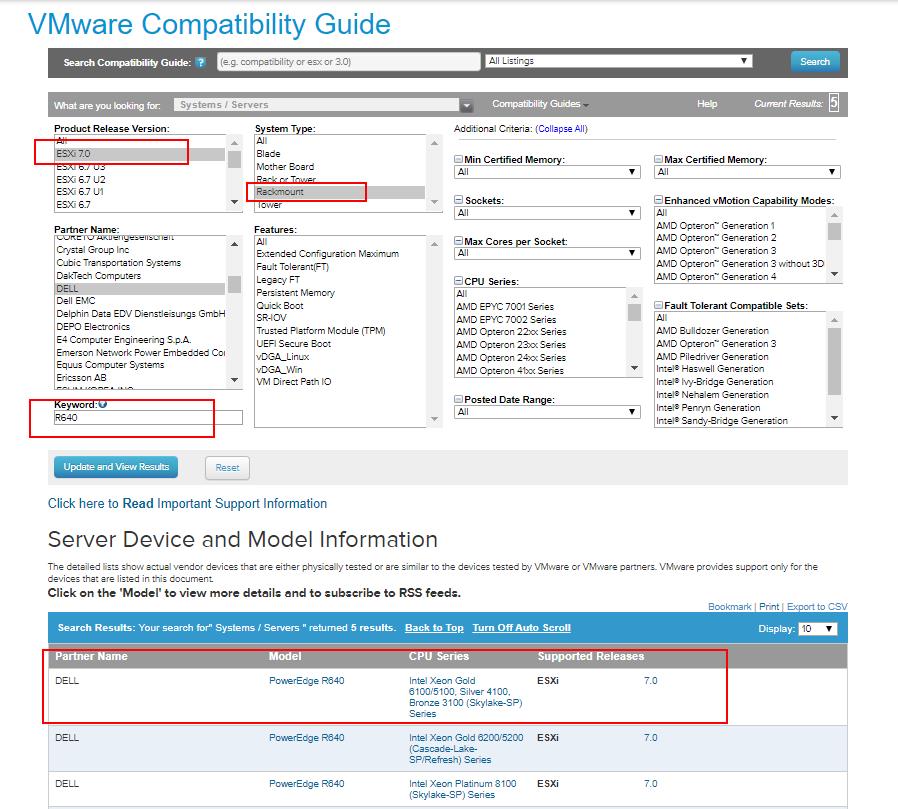The image size is (898, 809).
Task: Open the Max Certified Memory dropdown
Action: 747,172
